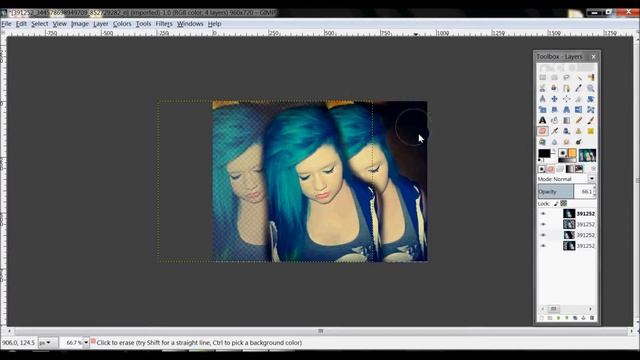Click the active Eraser tool
The height and width of the screenshot is (360, 640).
pyautogui.click(x=542, y=131)
